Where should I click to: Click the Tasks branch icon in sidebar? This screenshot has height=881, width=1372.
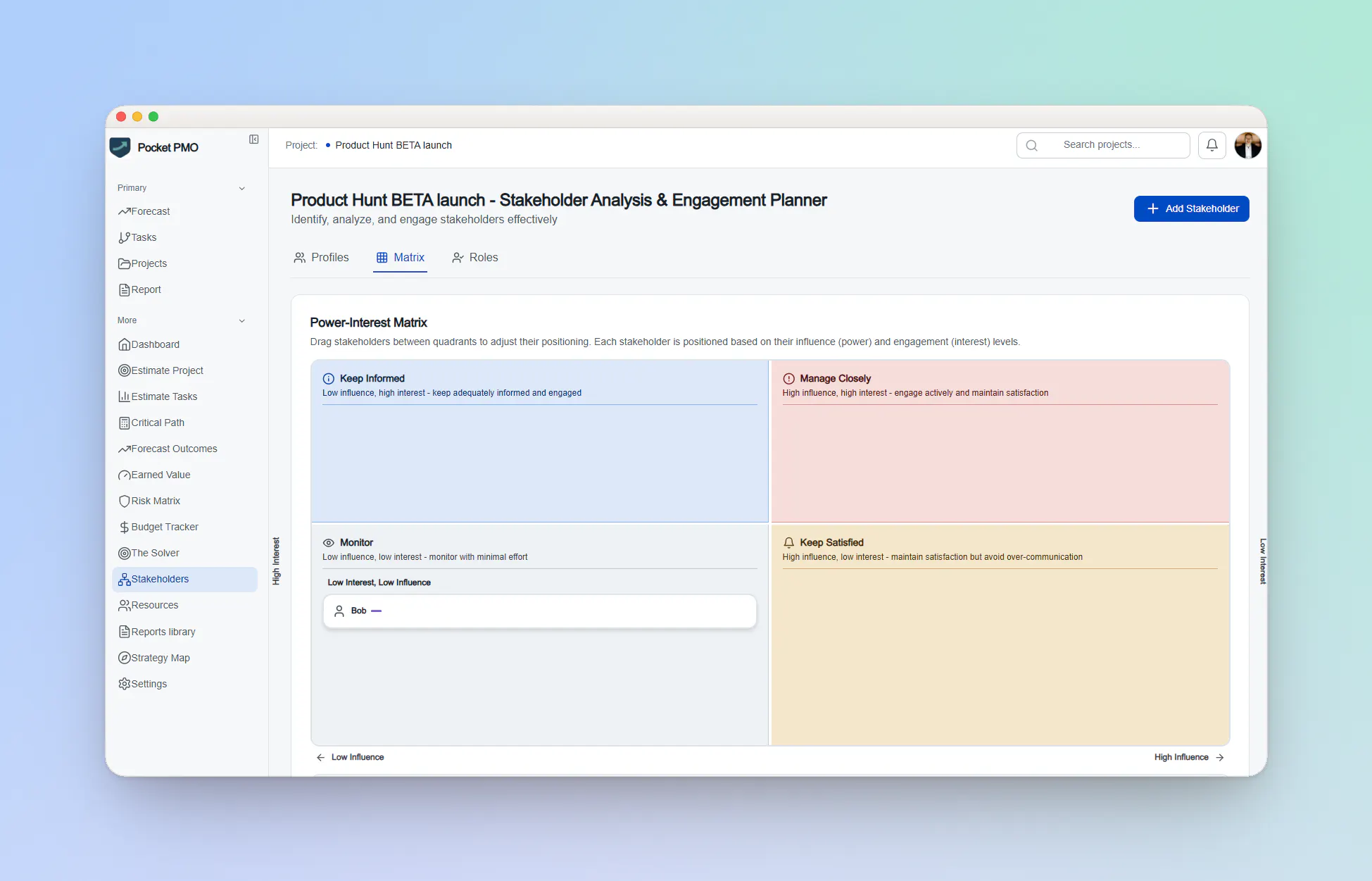pos(124,237)
